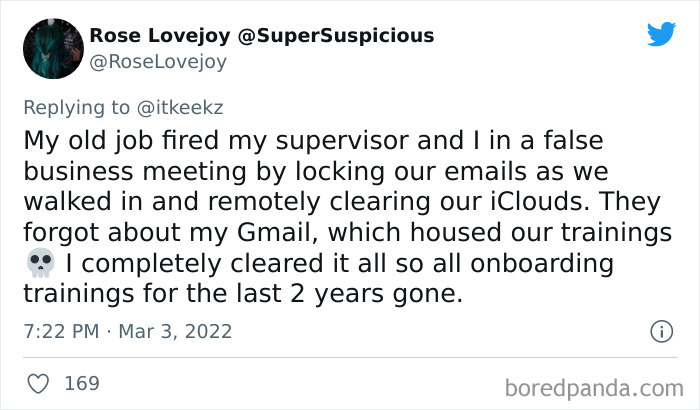This screenshot has height=410, width=700.
Task: Click the Mar 3, 2022 date
Action: tap(178, 331)
